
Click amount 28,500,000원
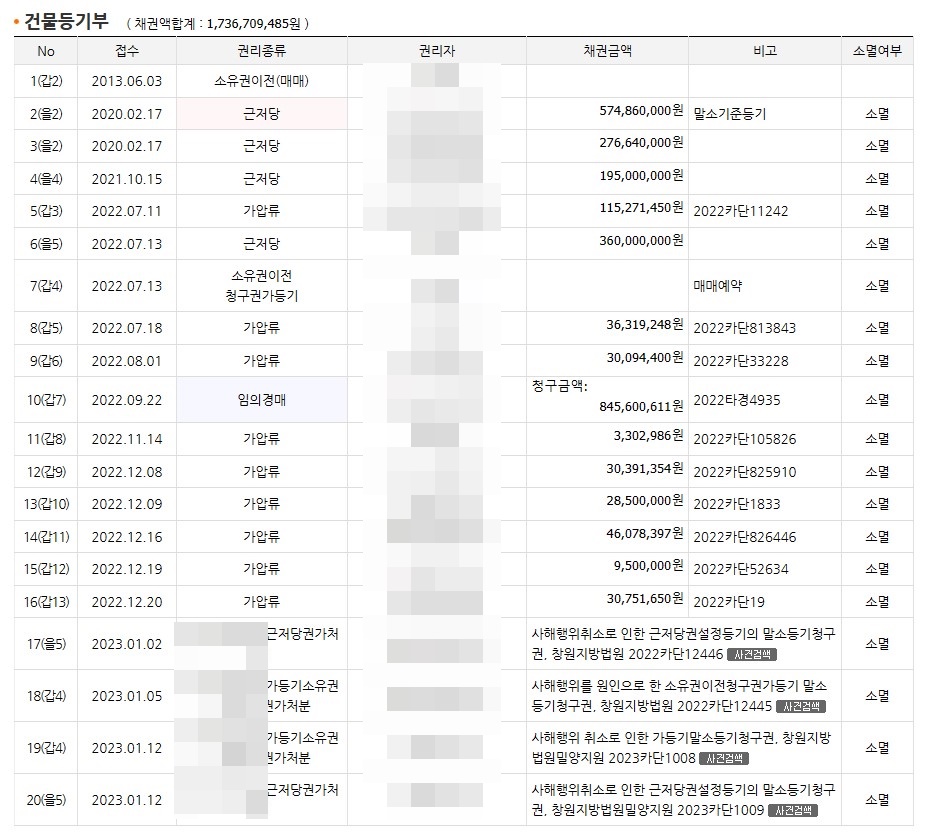(x=645, y=501)
